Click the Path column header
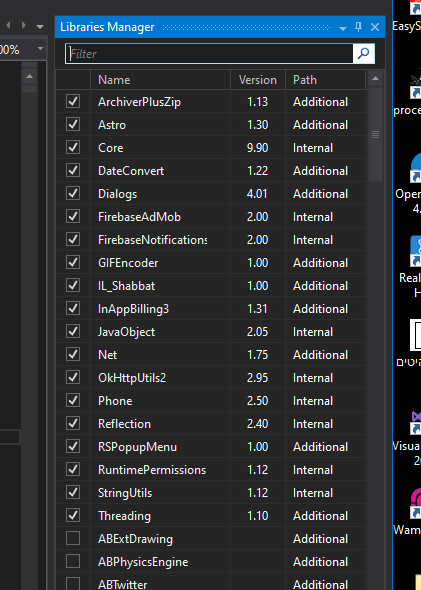Screen dimensions: 421x590 click(326, 80)
